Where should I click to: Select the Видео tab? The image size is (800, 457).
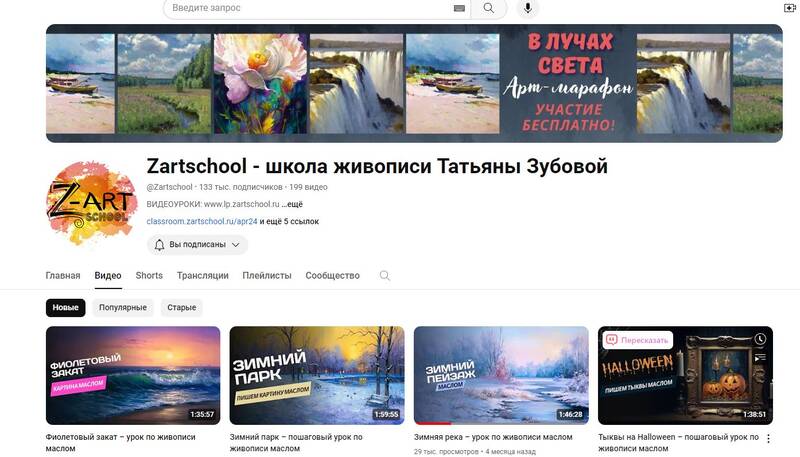[108, 276]
